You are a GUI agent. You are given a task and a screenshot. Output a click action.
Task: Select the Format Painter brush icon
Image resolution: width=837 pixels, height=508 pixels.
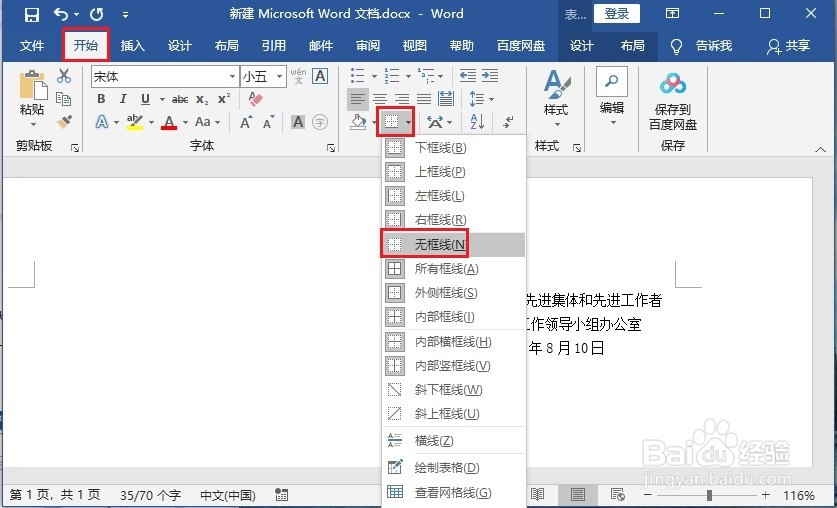coord(64,122)
